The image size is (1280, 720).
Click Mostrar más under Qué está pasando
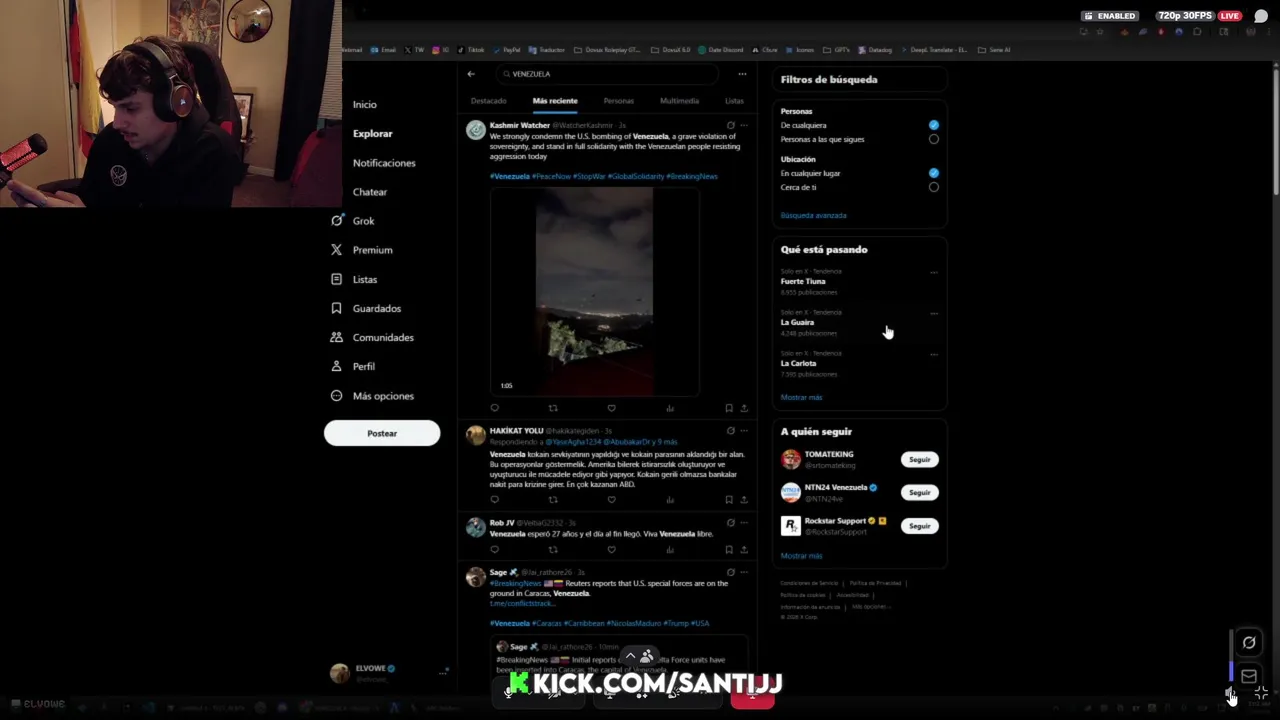[801, 397]
